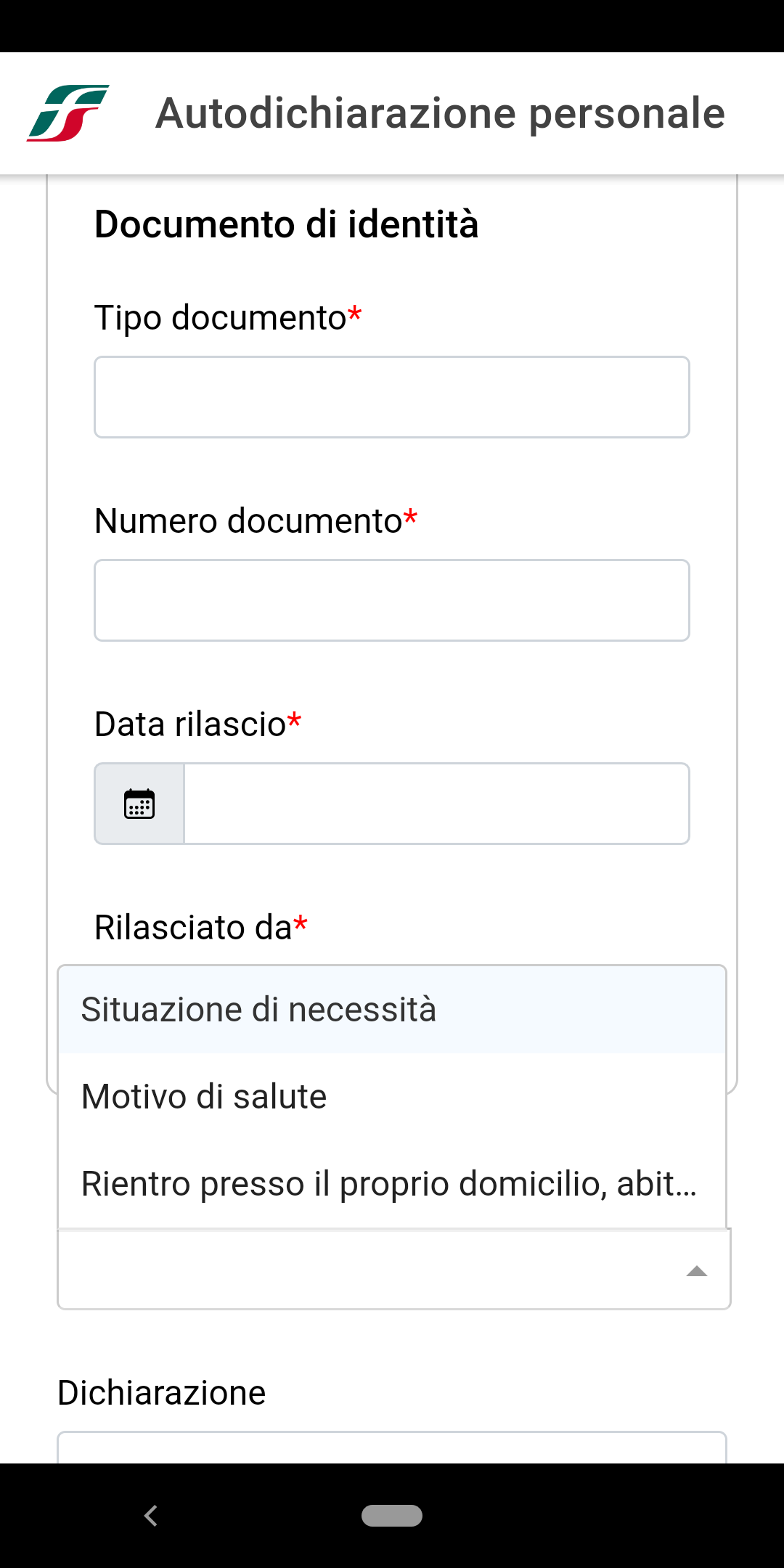Screen dimensions: 784x1568
Task: Collapse the dropdown using the up arrow
Action: pyautogui.click(x=697, y=1270)
